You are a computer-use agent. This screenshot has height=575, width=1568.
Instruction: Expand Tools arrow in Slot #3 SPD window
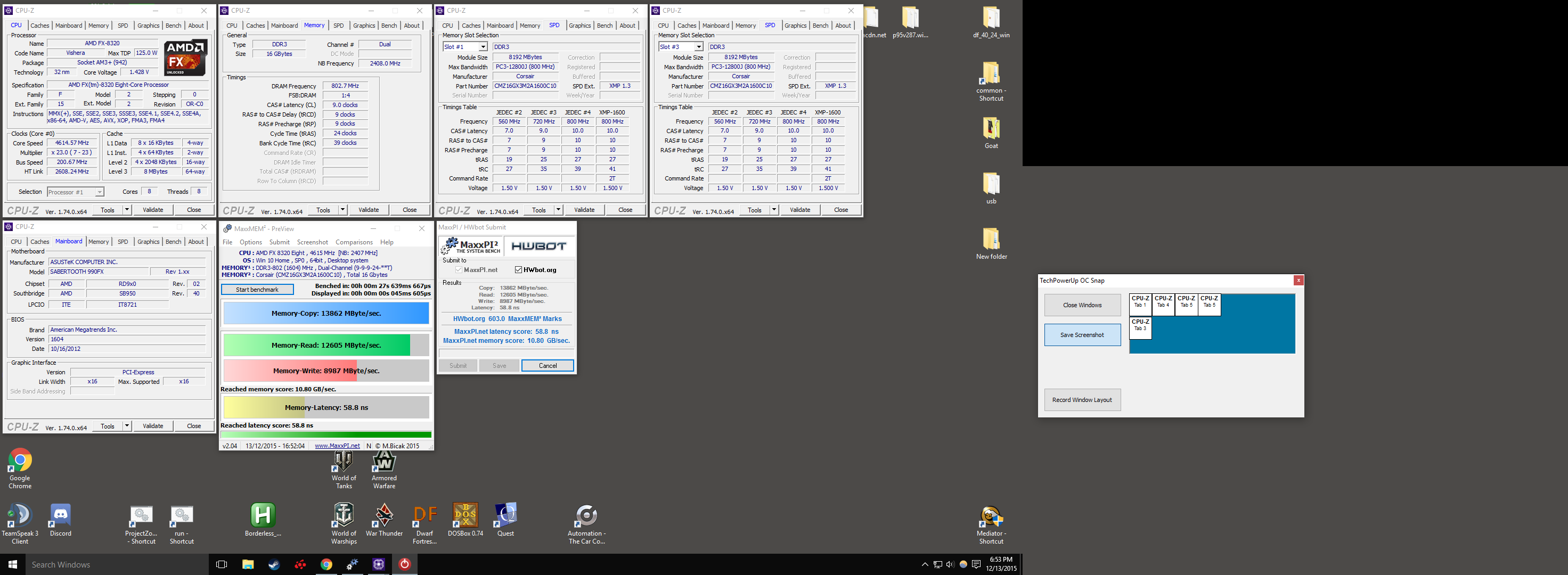coord(774,209)
